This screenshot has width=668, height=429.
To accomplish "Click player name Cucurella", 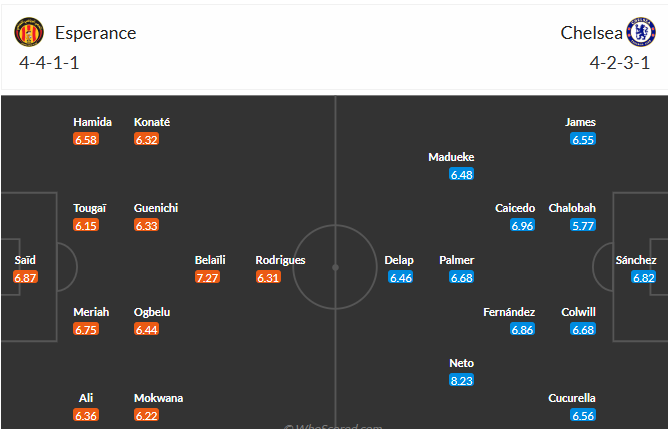I will tap(572, 398).
